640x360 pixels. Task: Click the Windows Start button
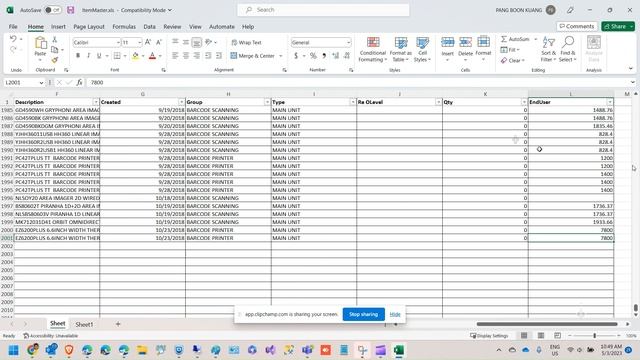pos(13,350)
